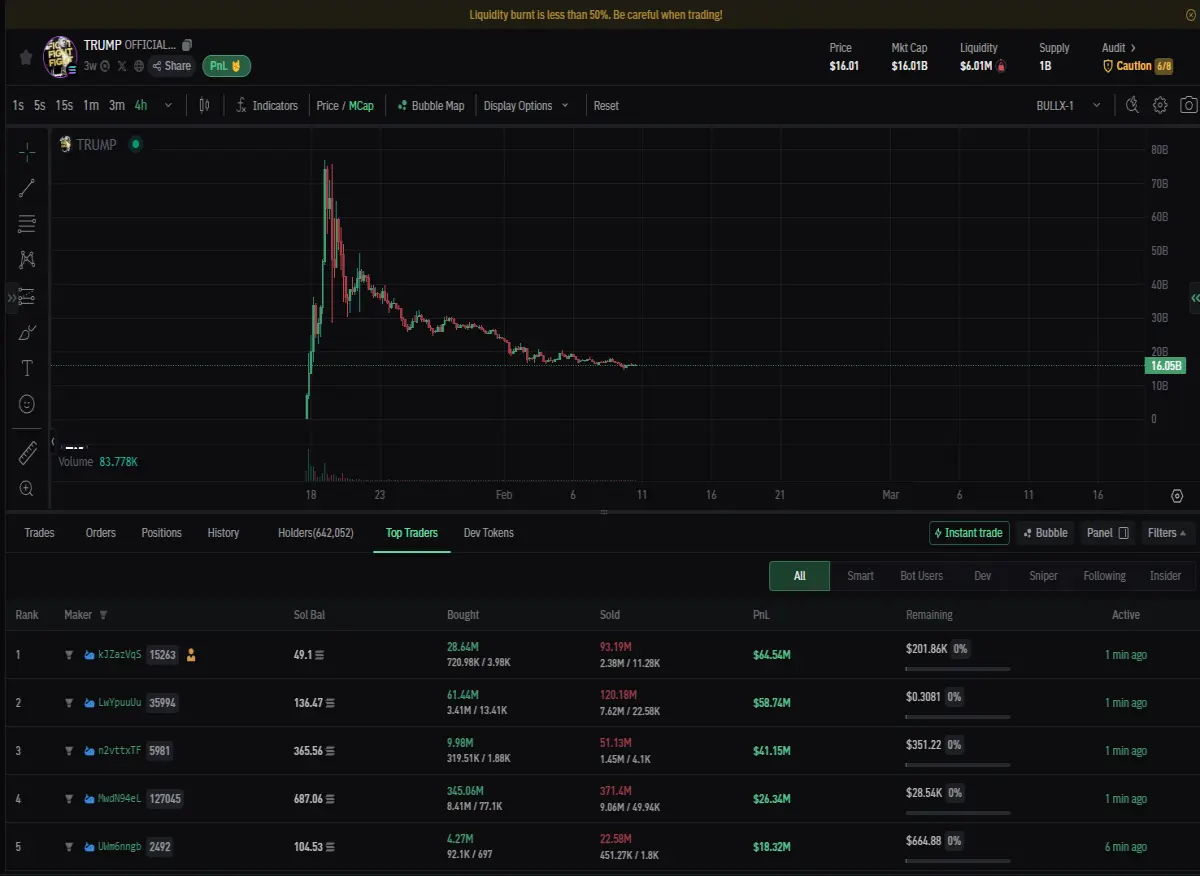Viewport: 1200px width, 876px height.
Task: Select the Text annotation tool
Action: [27, 368]
